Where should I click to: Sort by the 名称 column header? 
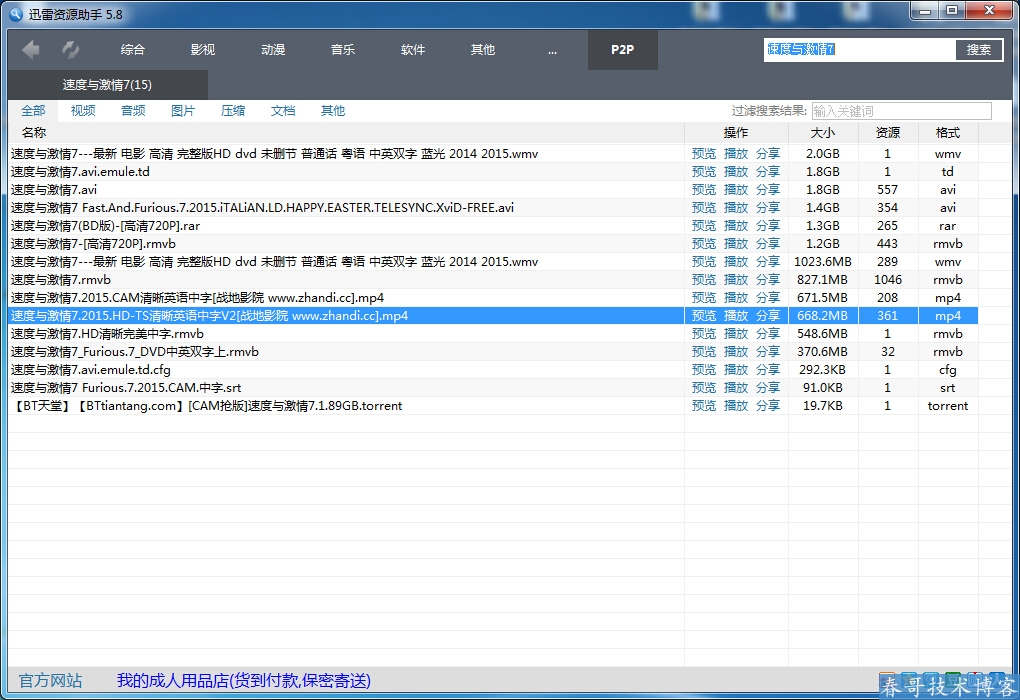click(x=34, y=133)
